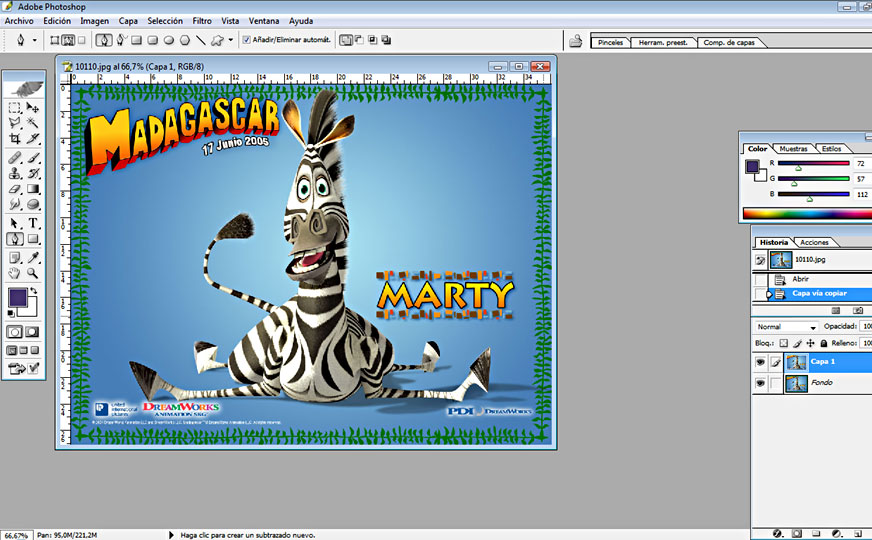Open geometry options dropdown arrow
The height and width of the screenshot is (540, 872).
pos(231,40)
